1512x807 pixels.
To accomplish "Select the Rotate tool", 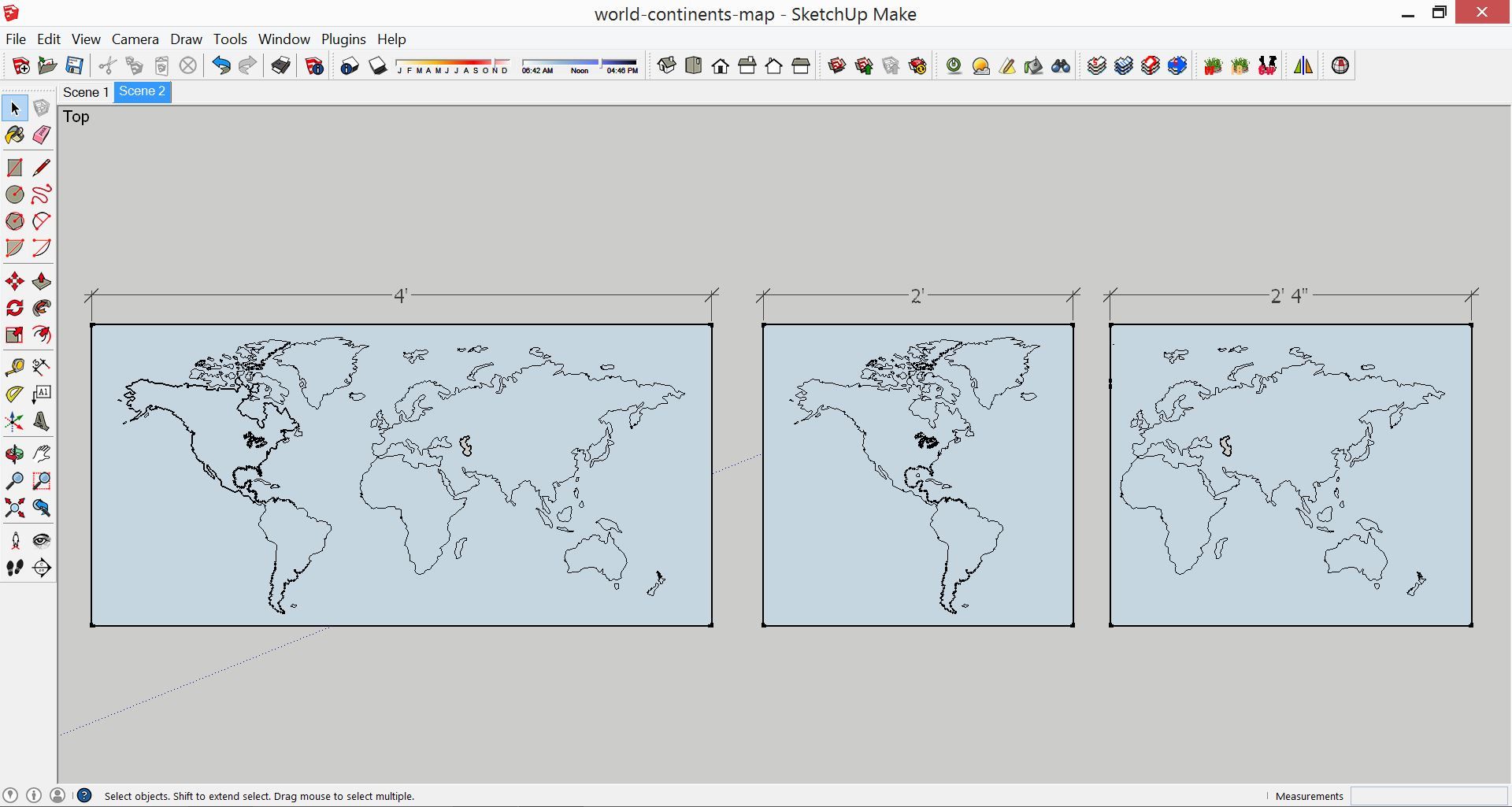I will tap(14, 308).
